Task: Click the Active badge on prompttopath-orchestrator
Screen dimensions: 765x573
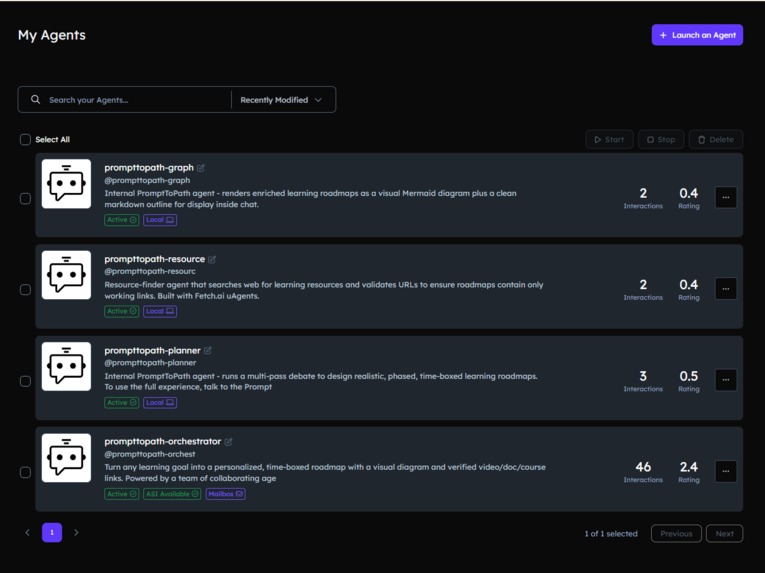Action: click(121, 494)
